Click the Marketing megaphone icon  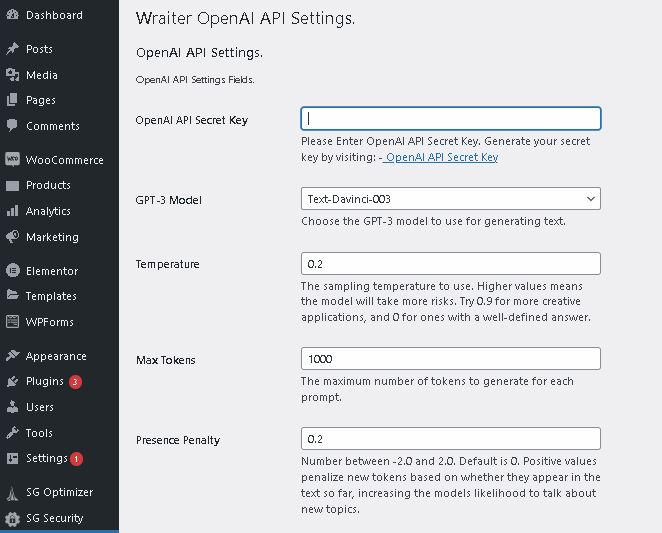(x=12, y=237)
